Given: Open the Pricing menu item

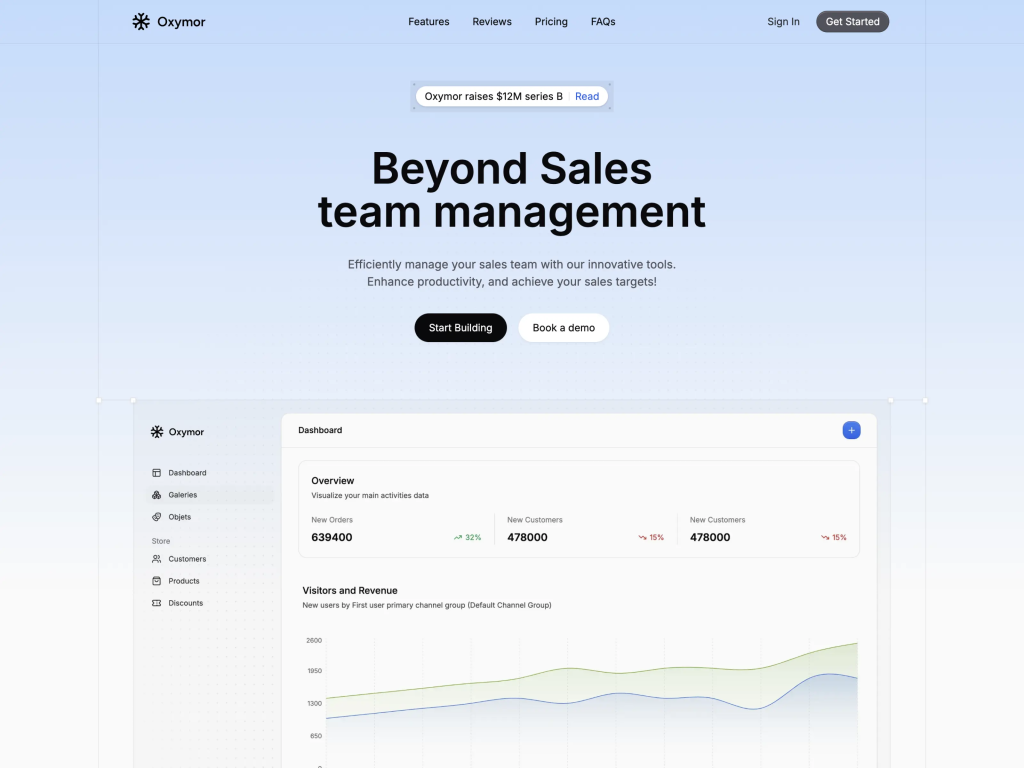Looking at the screenshot, I should click(x=551, y=21).
